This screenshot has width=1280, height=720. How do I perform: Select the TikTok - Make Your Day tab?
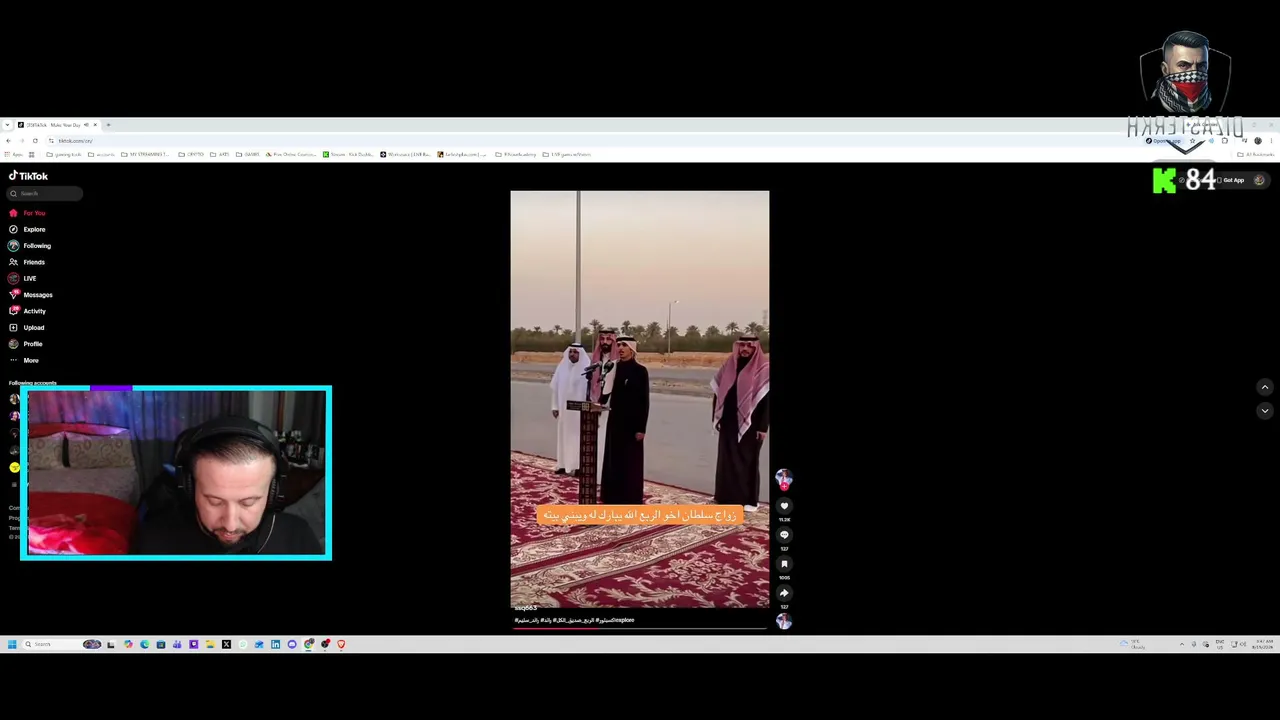point(57,125)
